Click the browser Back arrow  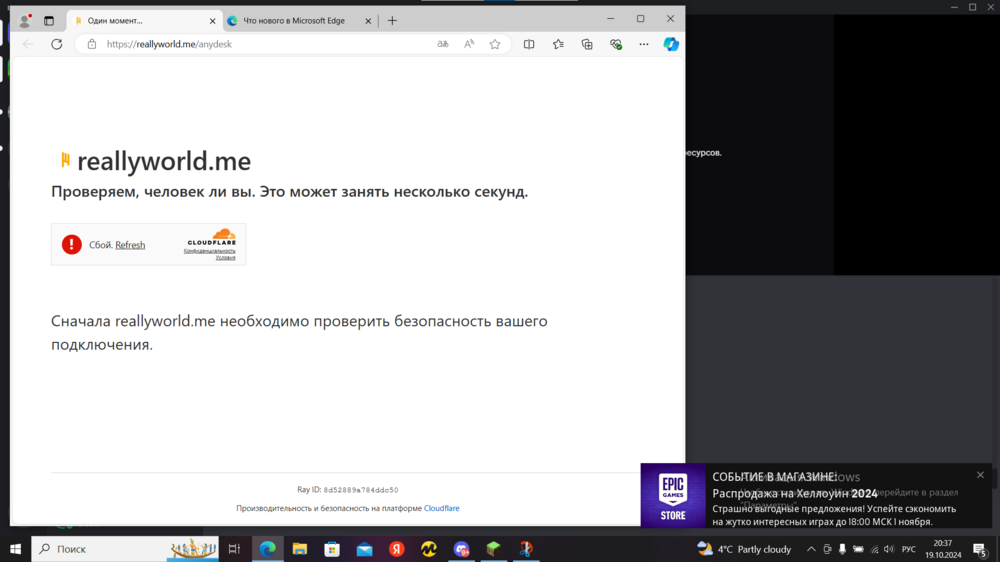click(x=28, y=44)
